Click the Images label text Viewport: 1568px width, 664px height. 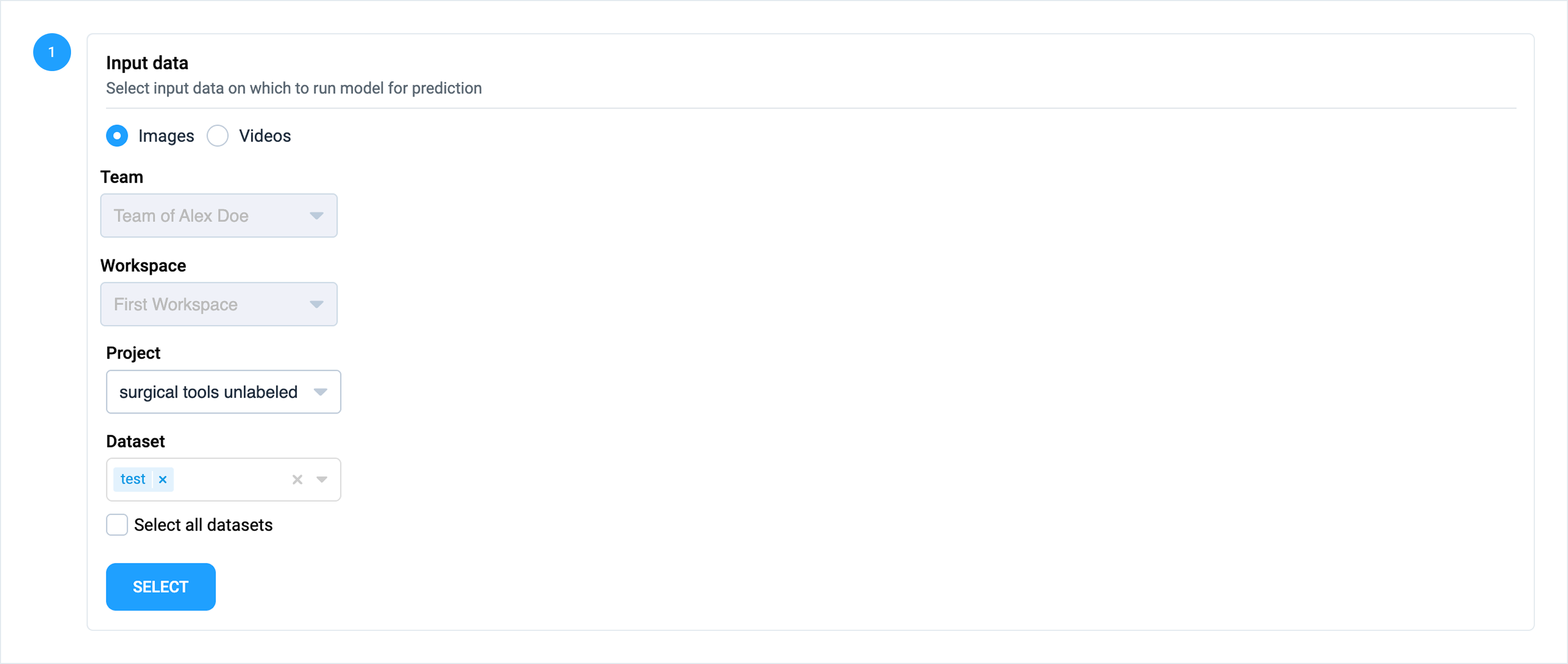tap(165, 136)
